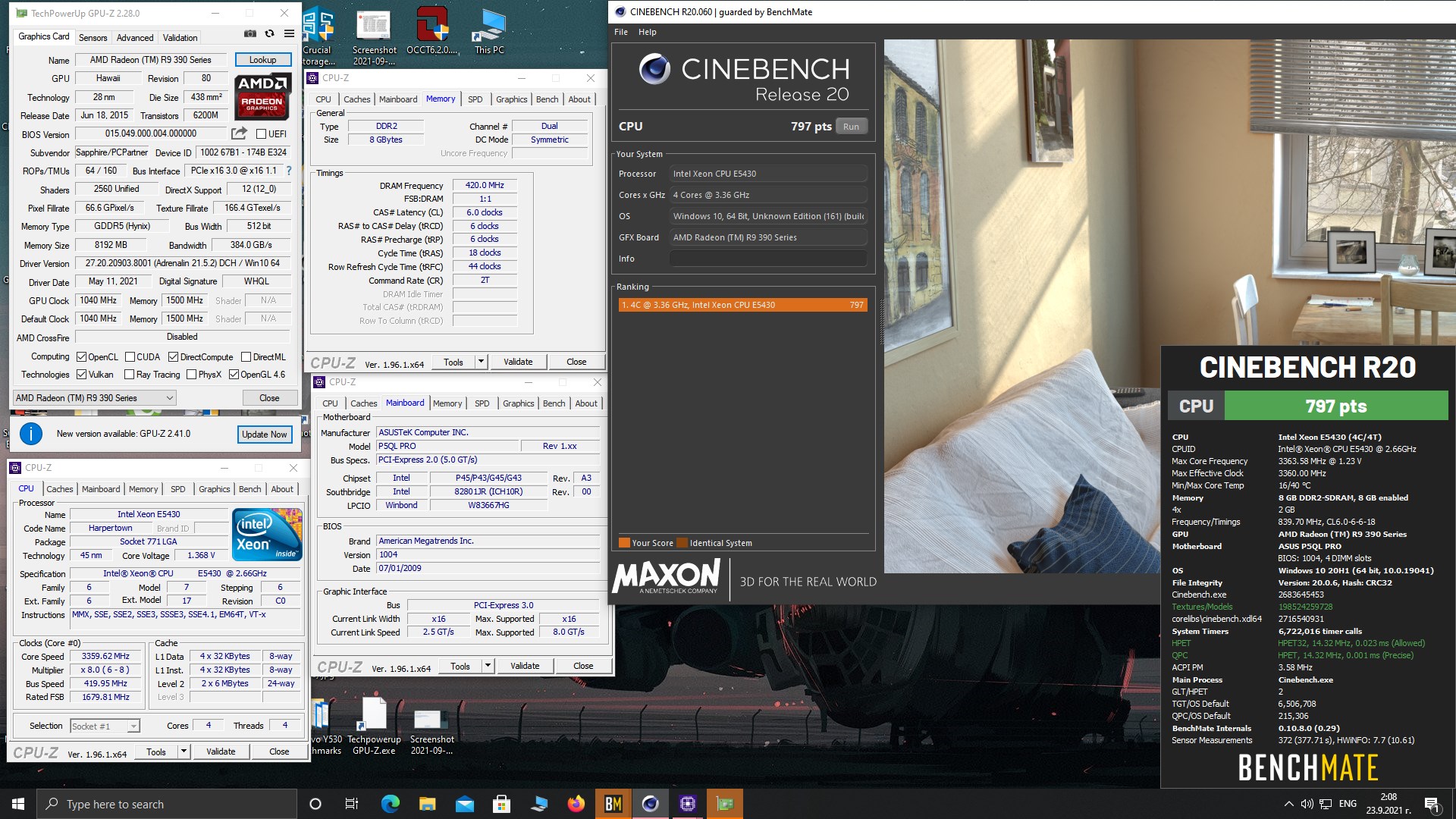This screenshot has width=1456, height=819.
Task: Click the Run button in Cinebench
Action: click(x=851, y=127)
